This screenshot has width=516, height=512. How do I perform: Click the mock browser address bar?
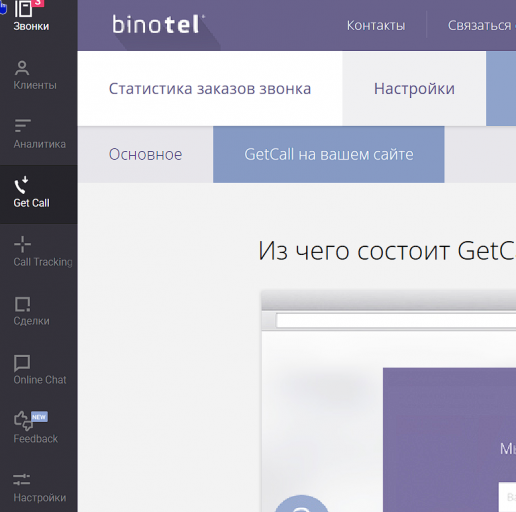click(x=396, y=321)
